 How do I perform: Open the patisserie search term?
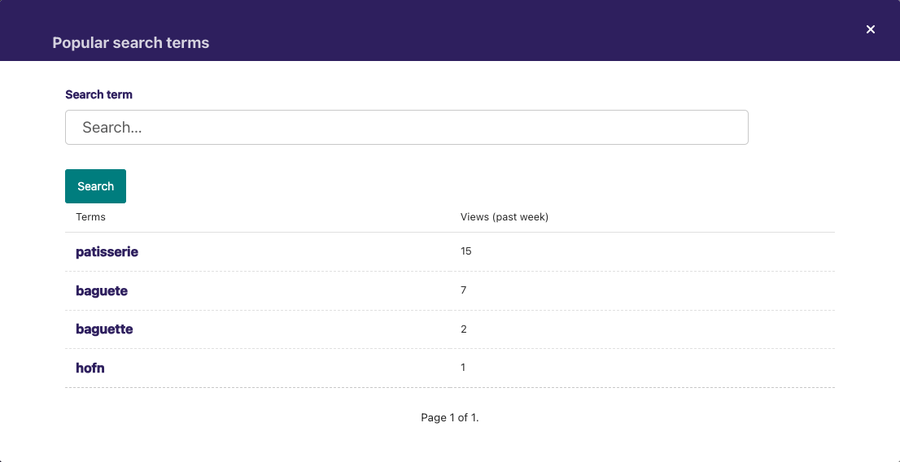(x=107, y=252)
